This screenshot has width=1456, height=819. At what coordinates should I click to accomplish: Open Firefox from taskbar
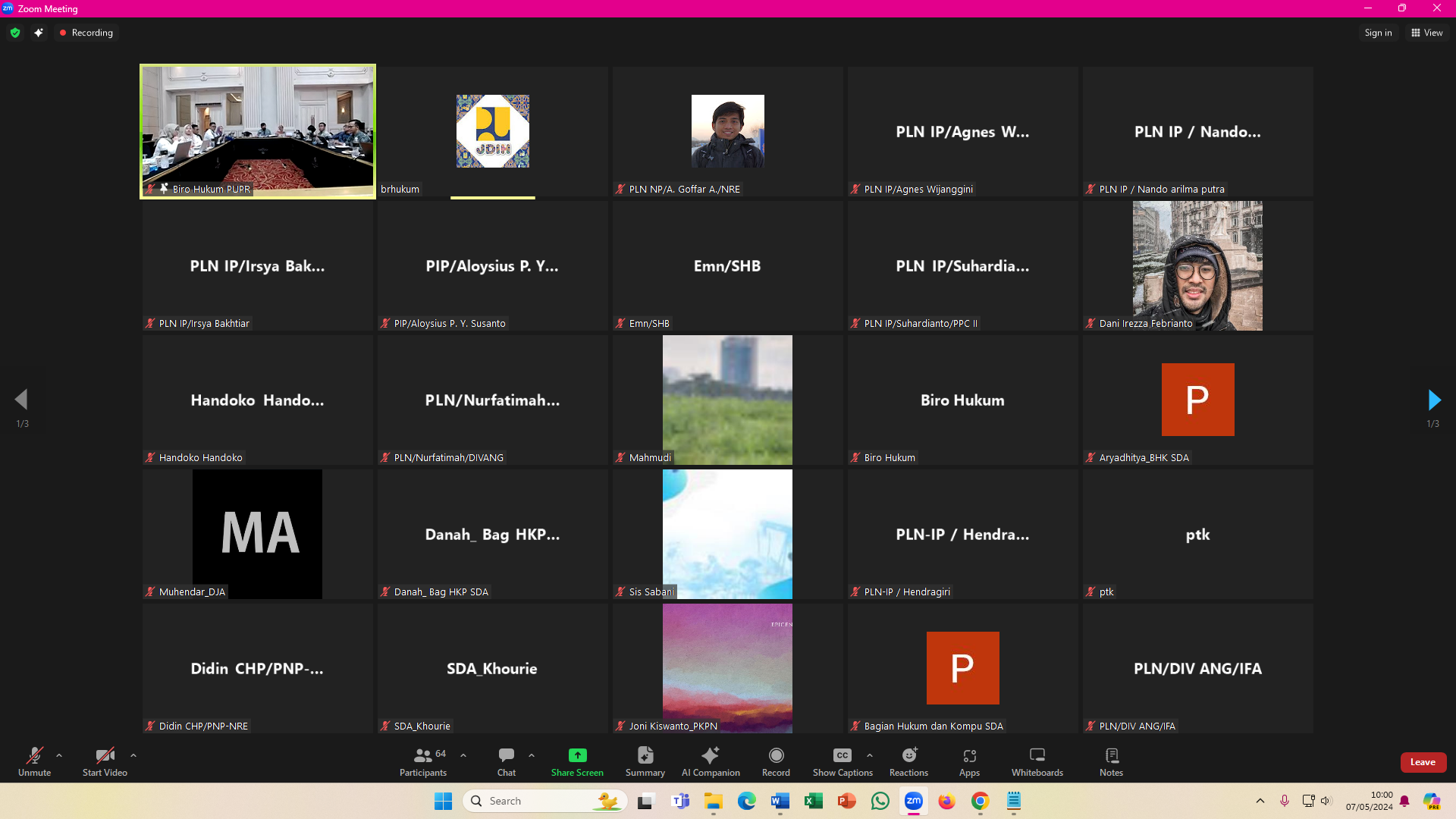946,801
